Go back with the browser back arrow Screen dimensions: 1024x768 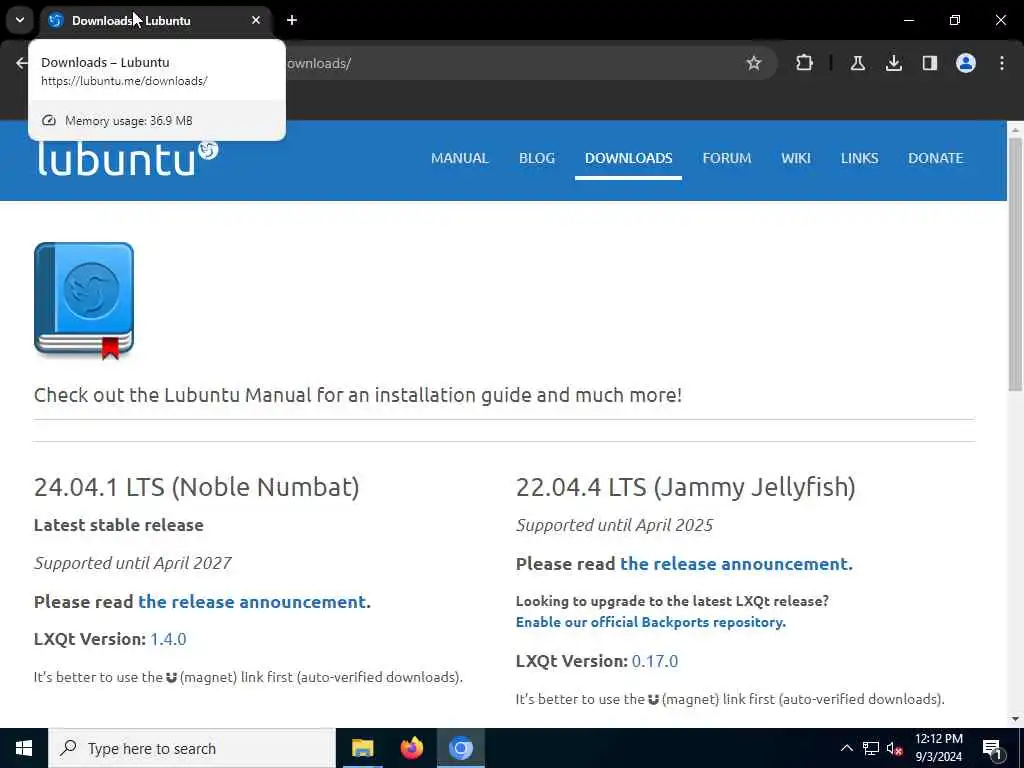(x=22, y=63)
